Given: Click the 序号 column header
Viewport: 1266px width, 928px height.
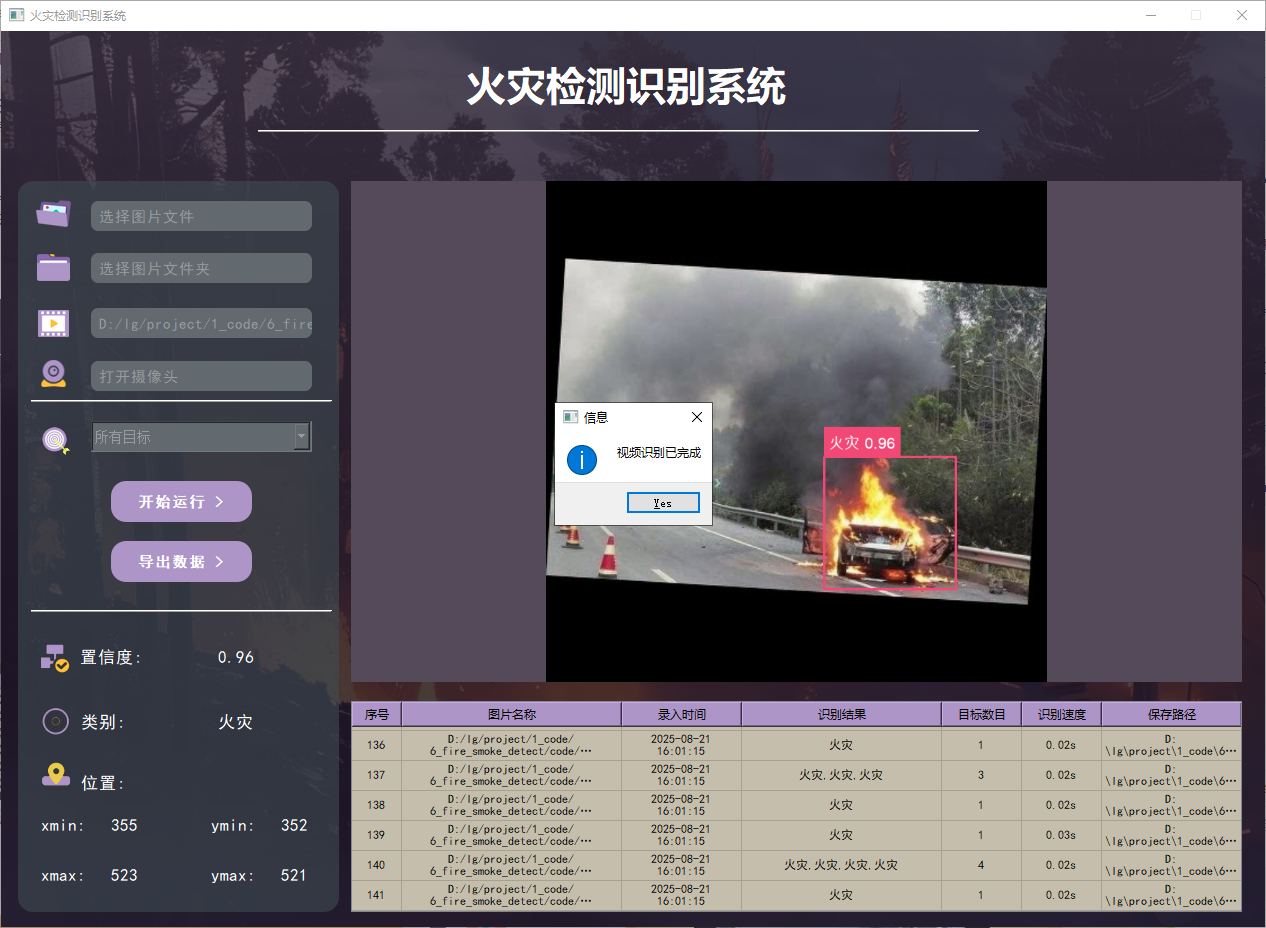Looking at the screenshot, I should click(376, 714).
